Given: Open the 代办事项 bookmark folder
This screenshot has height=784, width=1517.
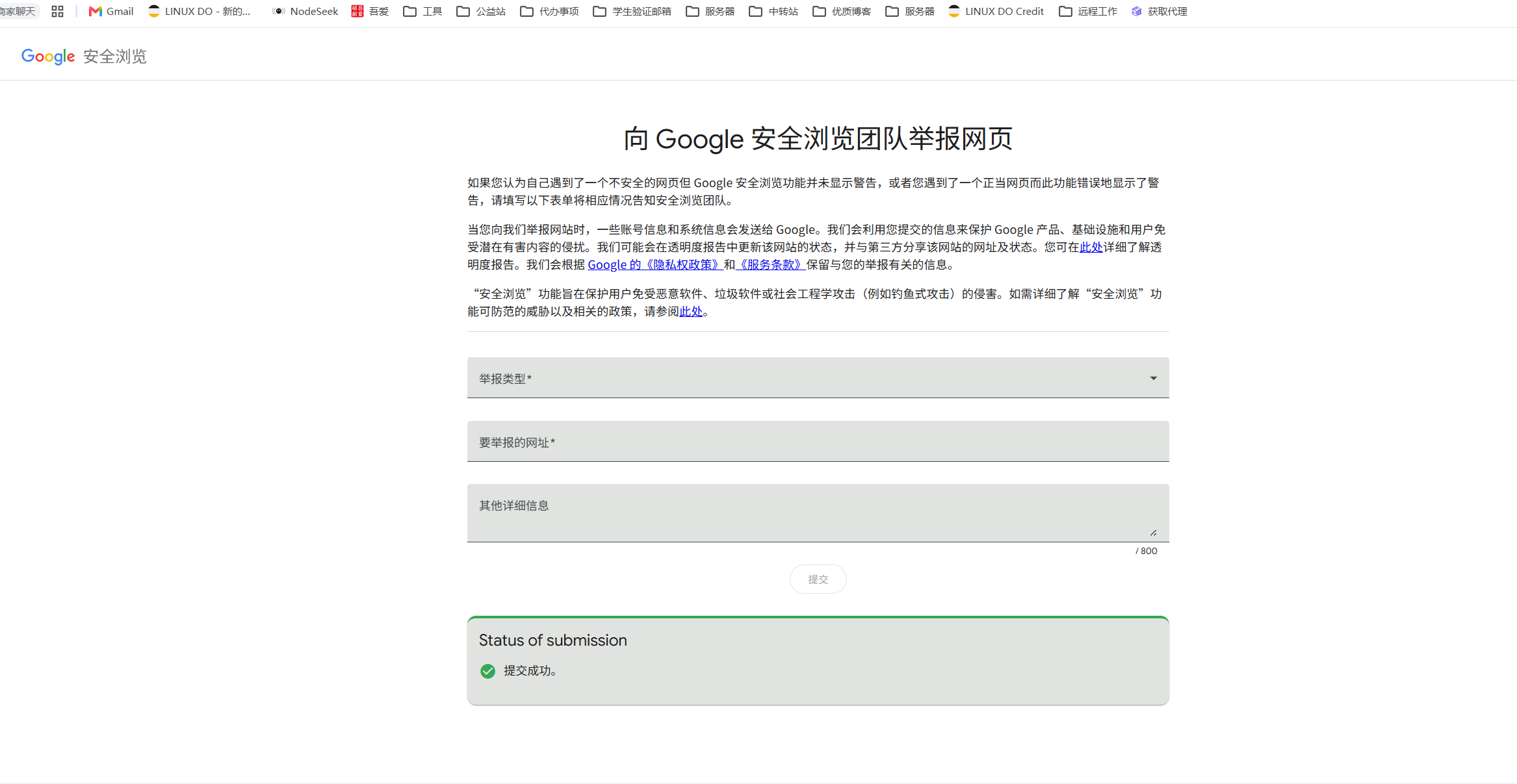Looking at the screenshot, I should [x=549, y=11].
